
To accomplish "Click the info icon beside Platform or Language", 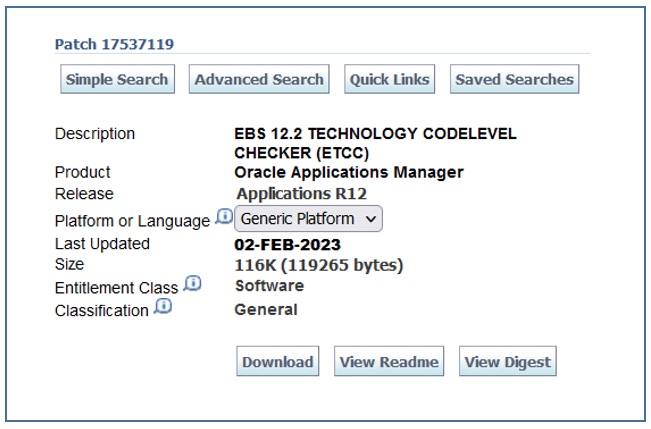I will (224, 217).
